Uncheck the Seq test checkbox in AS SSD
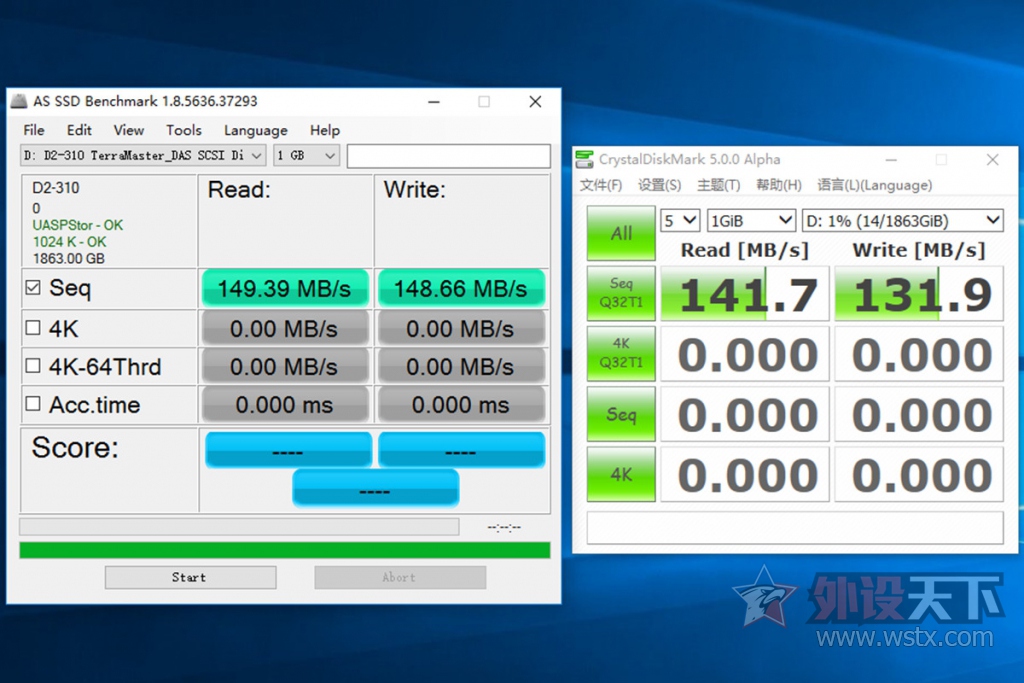 tap(33, 288)
